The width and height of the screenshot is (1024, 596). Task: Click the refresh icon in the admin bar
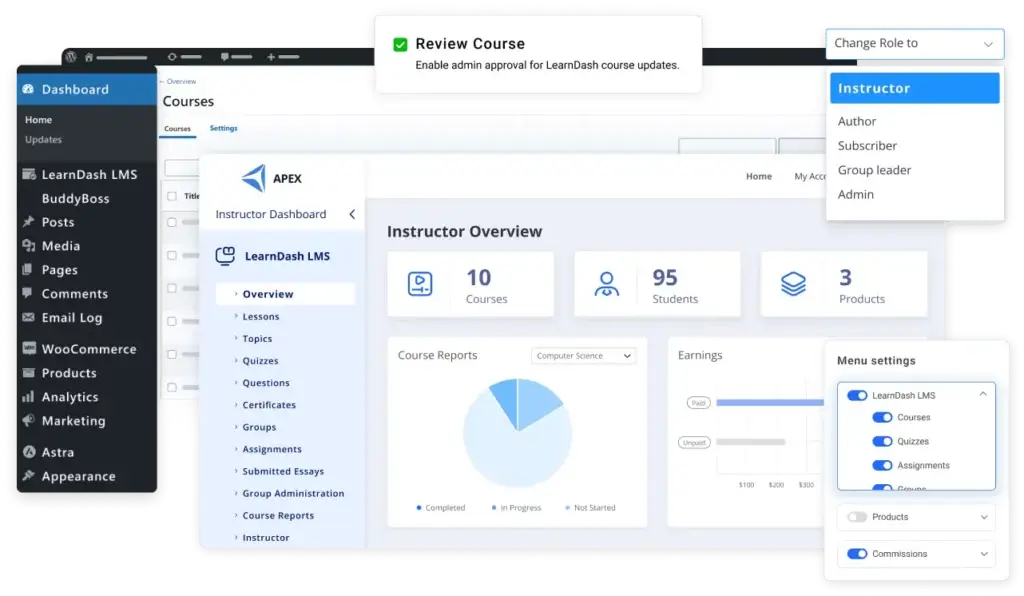point(172,57)
